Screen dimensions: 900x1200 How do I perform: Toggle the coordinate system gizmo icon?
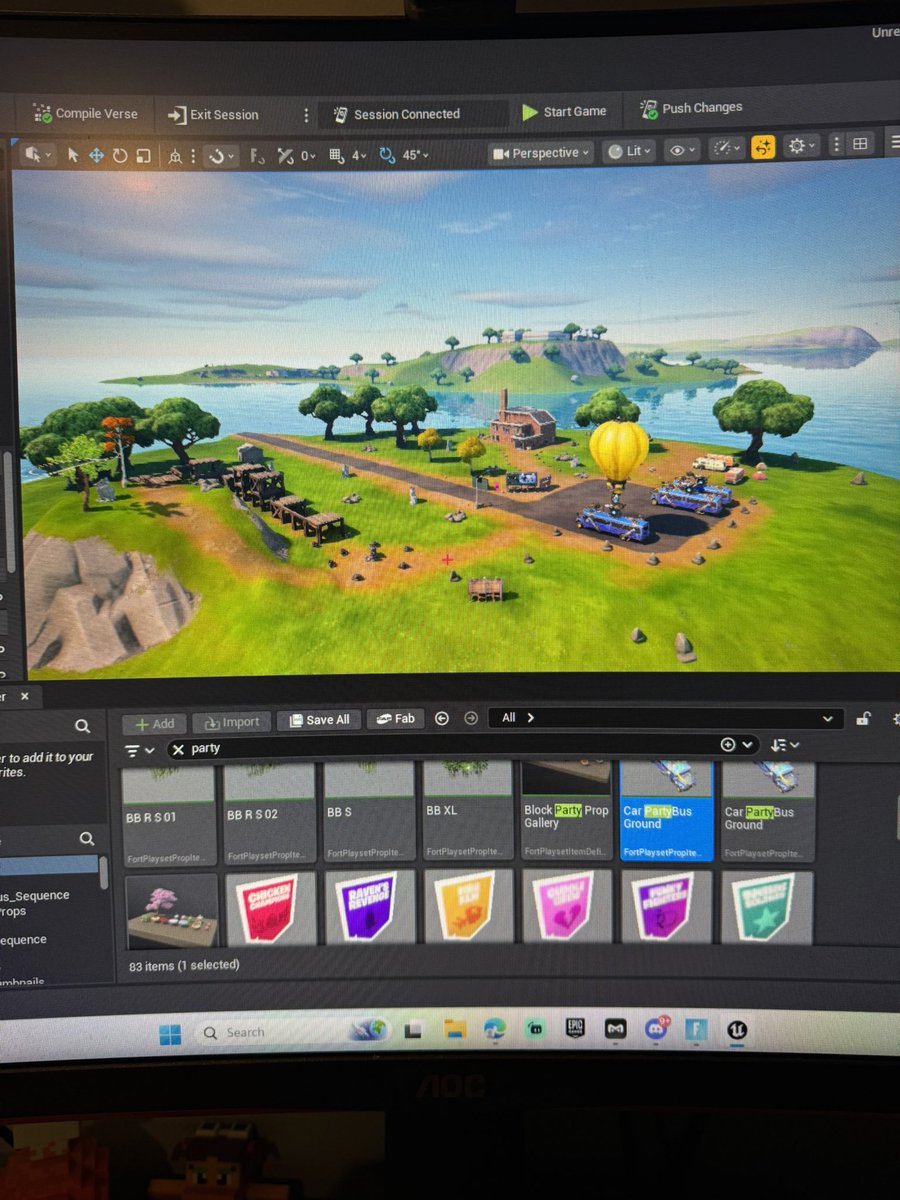[176, 156]
